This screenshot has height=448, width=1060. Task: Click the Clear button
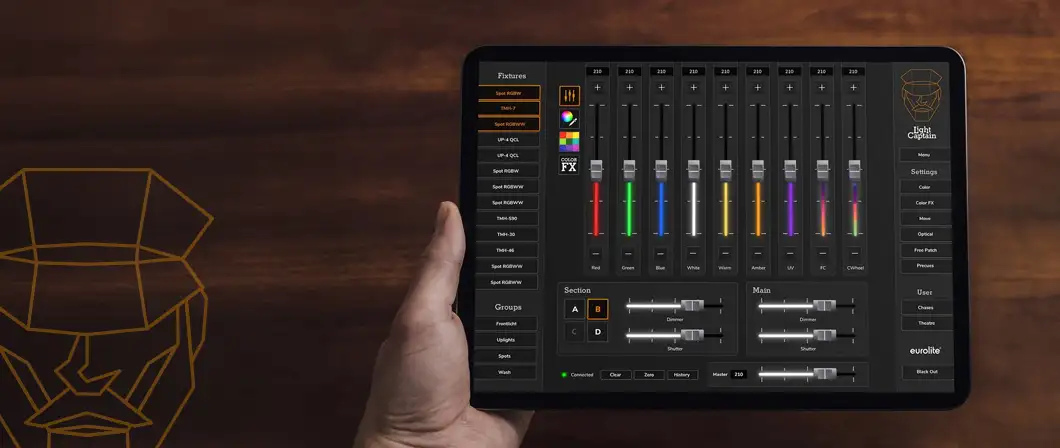tap(615, 375)
